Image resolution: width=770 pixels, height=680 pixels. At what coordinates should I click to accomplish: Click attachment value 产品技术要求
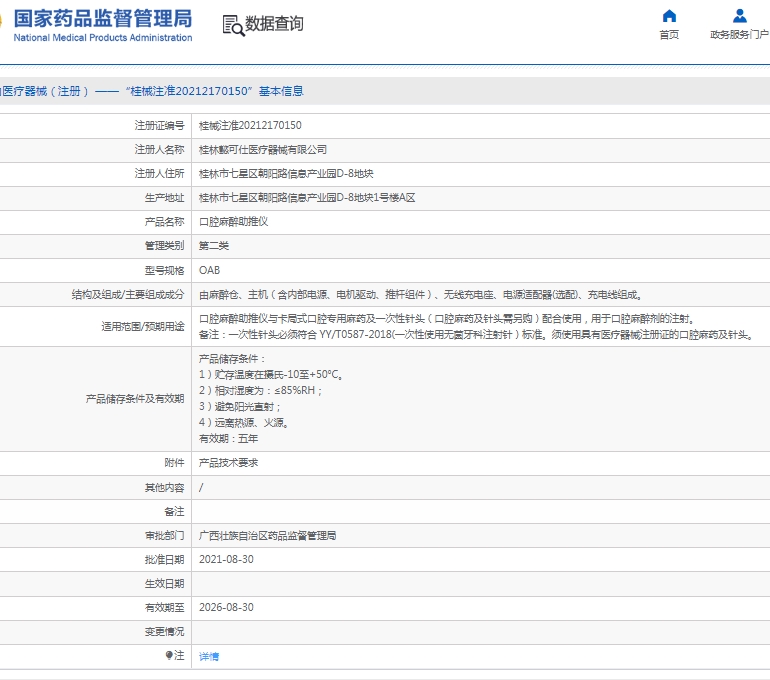[228, 463]
